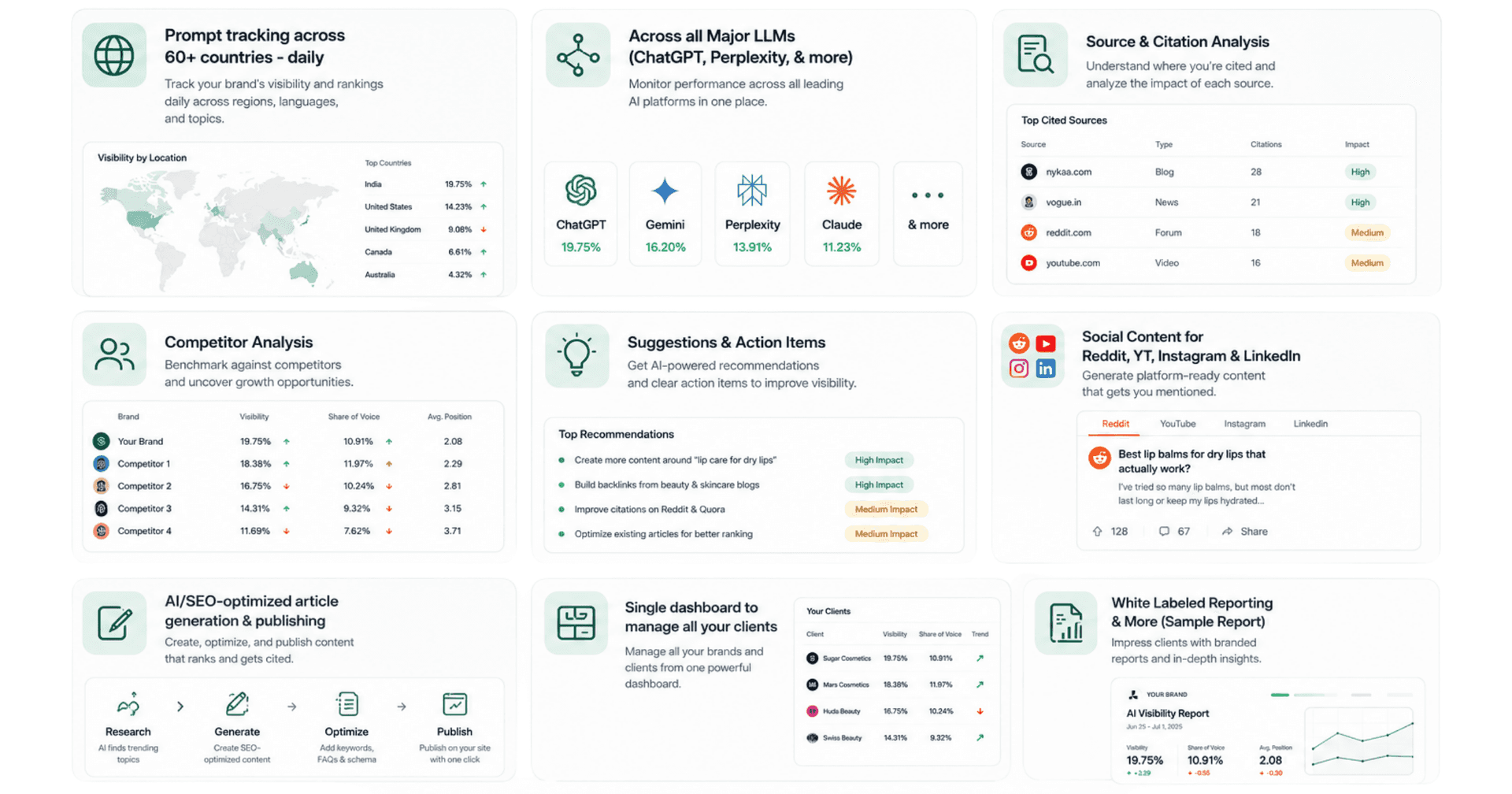Click the progress bar in sample report header
This screenshot has height=794, width=1512.
tap(1341, 695)
